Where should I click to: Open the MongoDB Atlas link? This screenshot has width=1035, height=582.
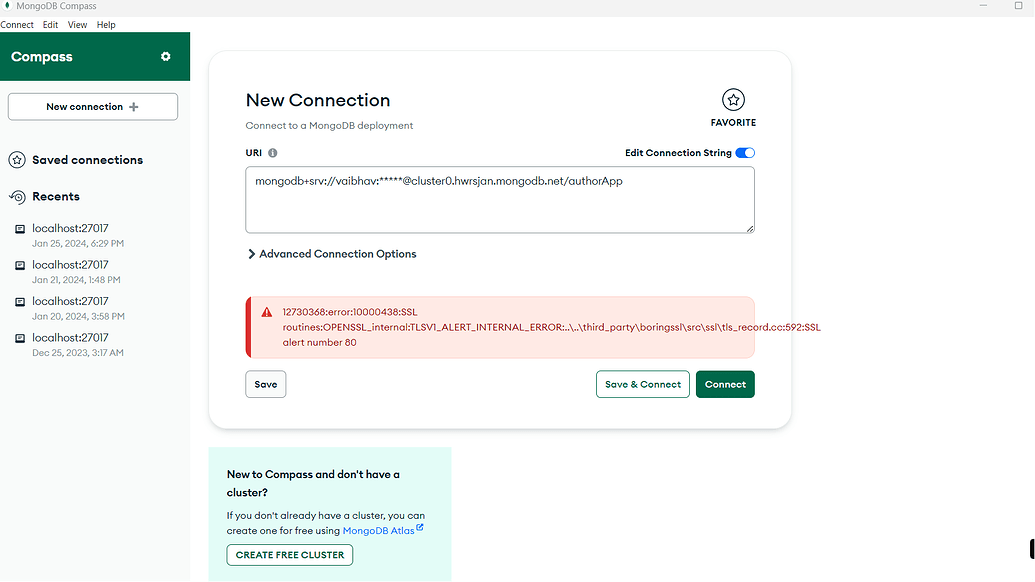[x=379, y=530]
